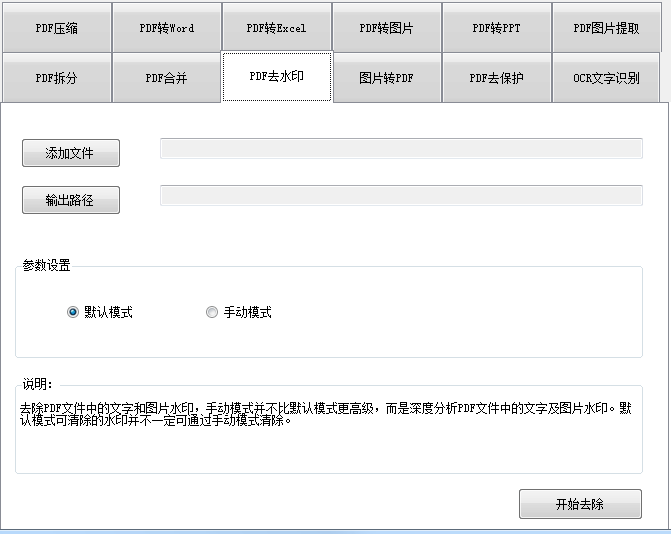
Task: Click the PDF去水印 tab
Action: (x=276, y=77)
